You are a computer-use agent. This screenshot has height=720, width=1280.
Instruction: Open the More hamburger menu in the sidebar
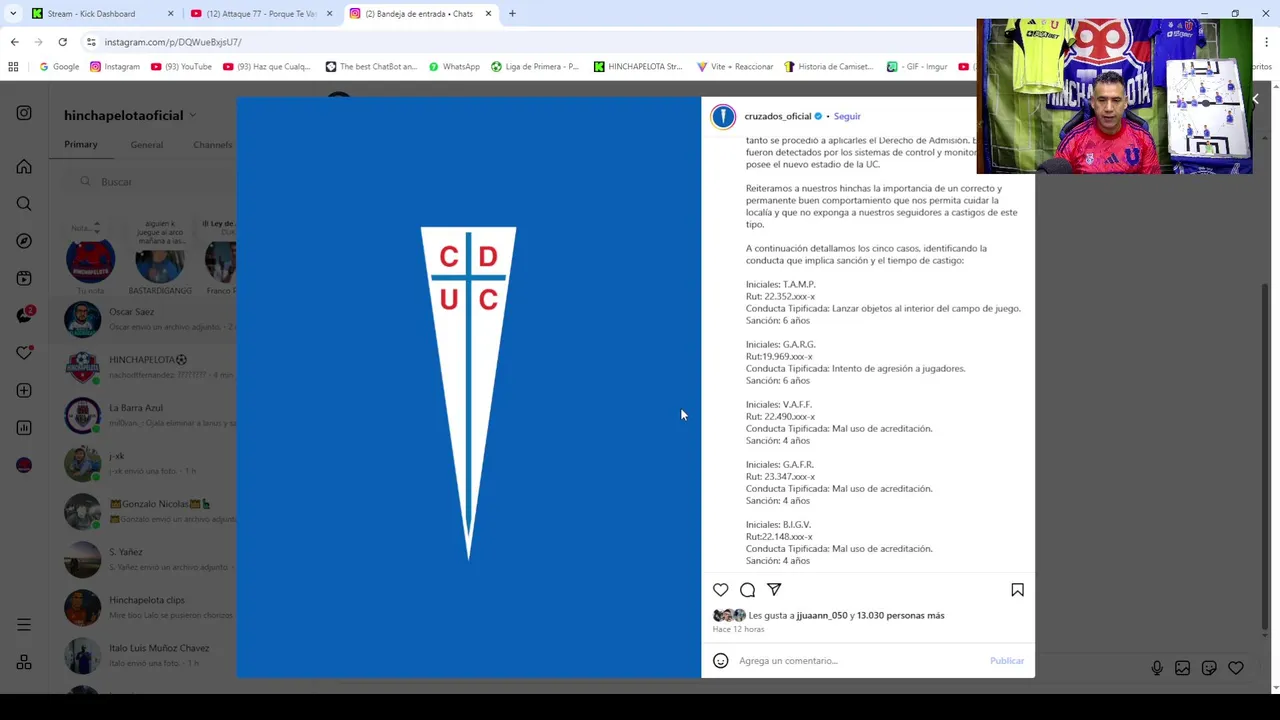tap(24, 625)
